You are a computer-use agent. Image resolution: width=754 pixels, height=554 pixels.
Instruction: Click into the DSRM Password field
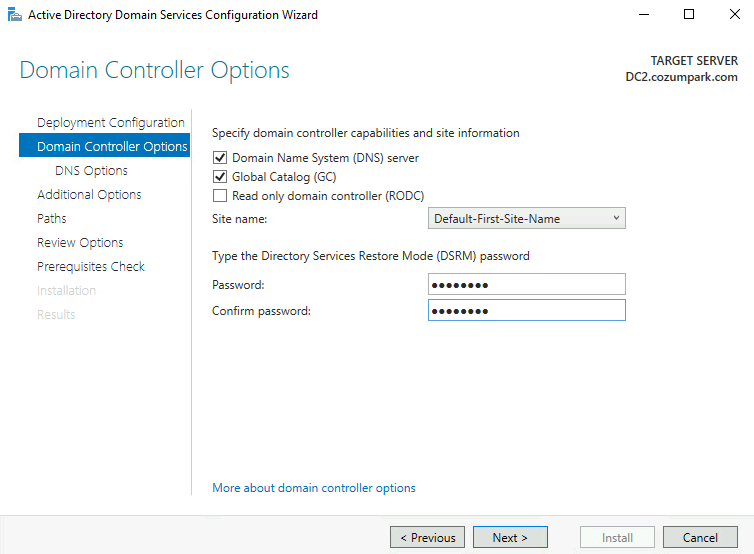point(527,284)
